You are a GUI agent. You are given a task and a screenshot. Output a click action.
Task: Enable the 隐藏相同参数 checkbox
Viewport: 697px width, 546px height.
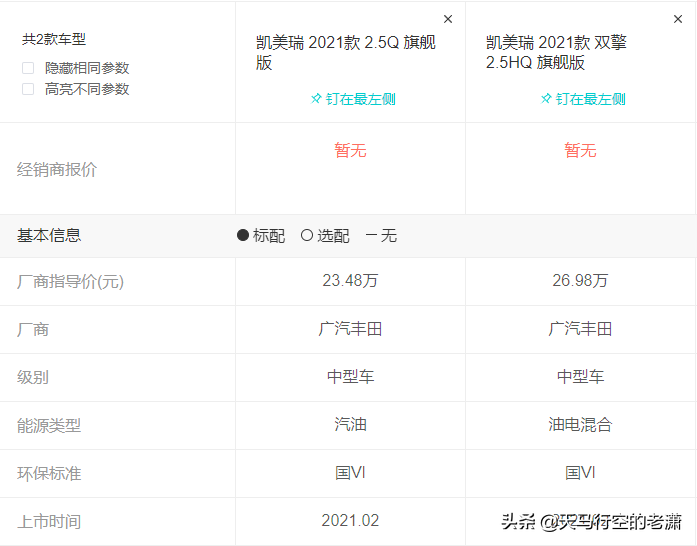click(28, 68)
